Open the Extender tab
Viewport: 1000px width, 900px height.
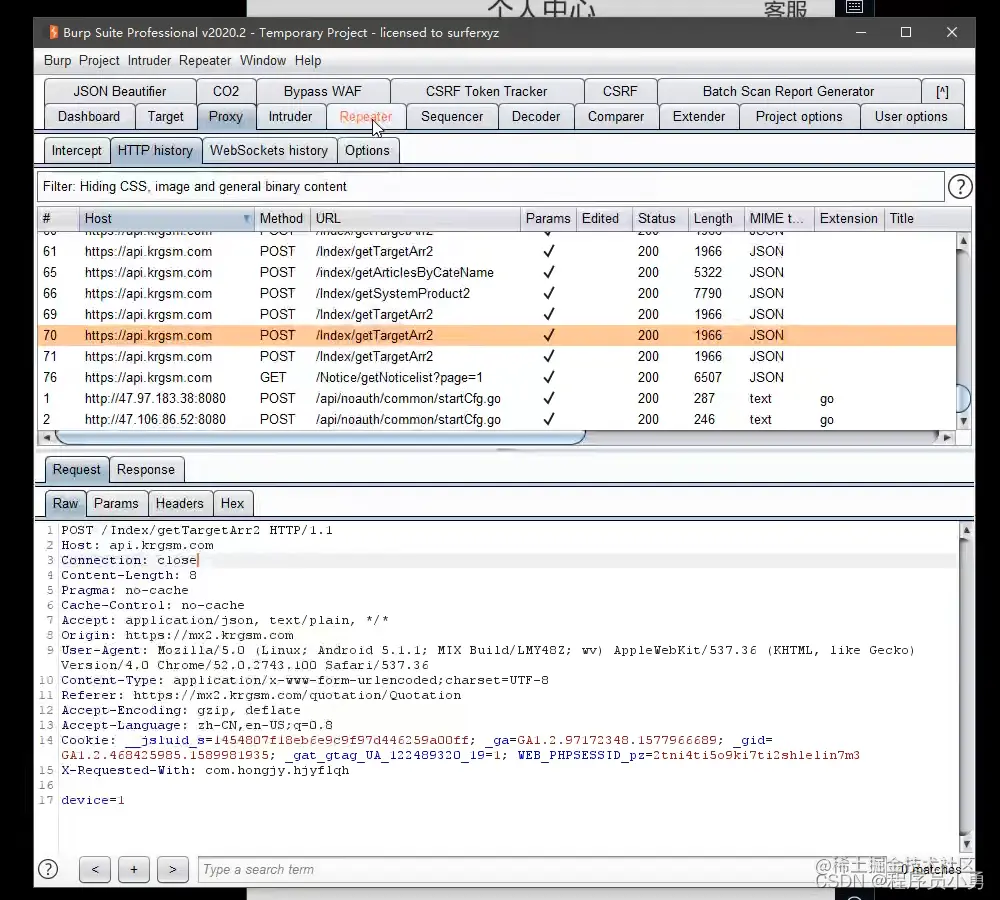(698, 117)
